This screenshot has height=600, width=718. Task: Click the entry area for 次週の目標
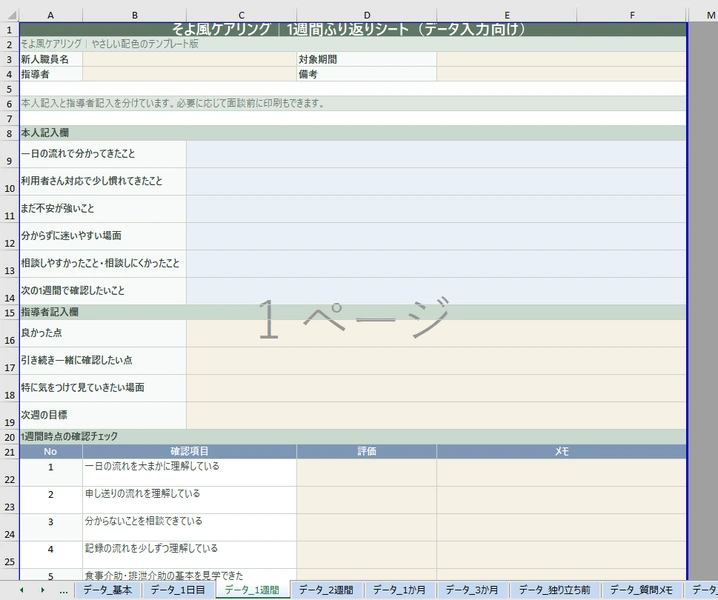[x=436, y=415]
